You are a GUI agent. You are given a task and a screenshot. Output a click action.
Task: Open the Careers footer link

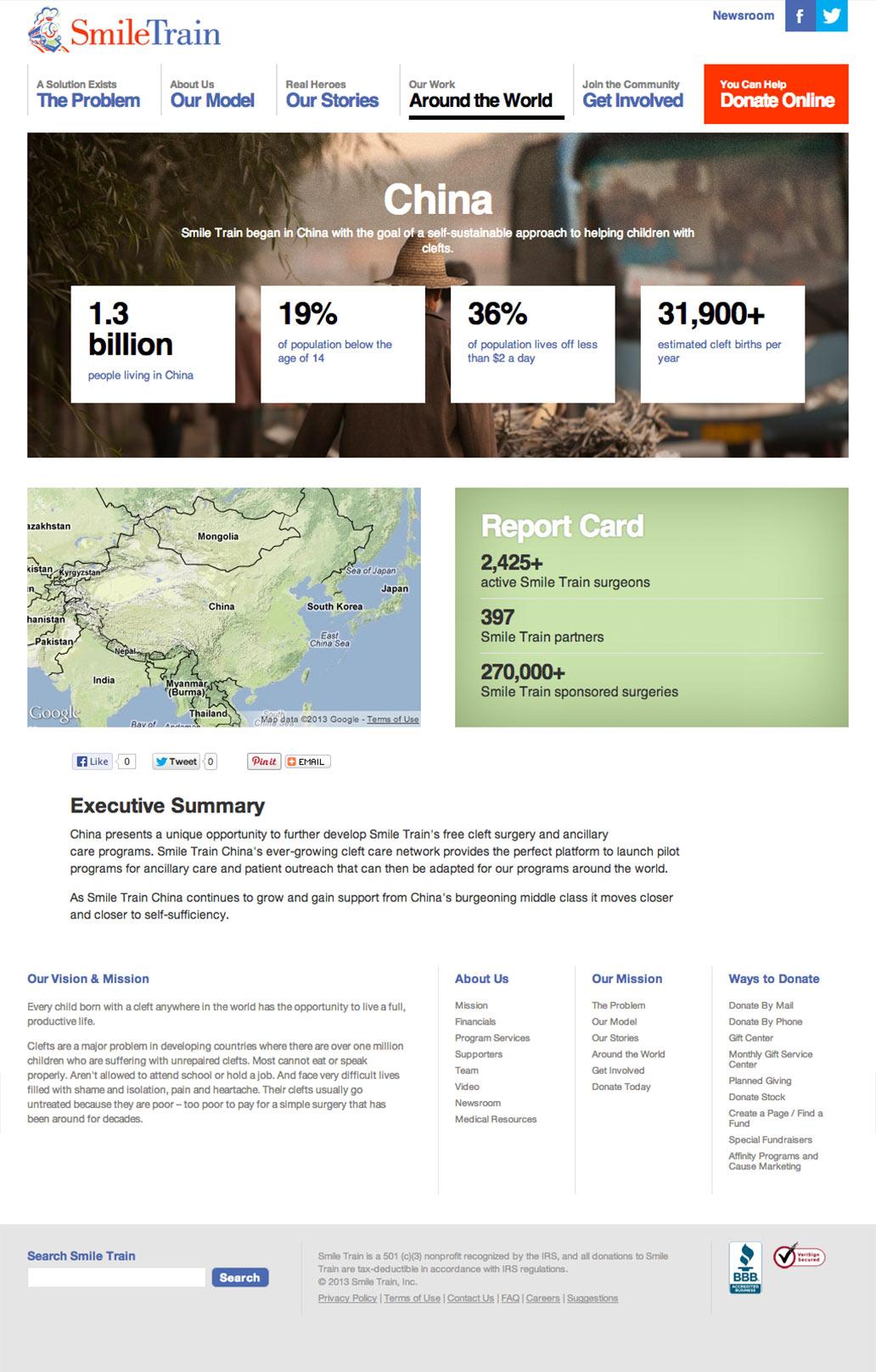point(543,1298)
